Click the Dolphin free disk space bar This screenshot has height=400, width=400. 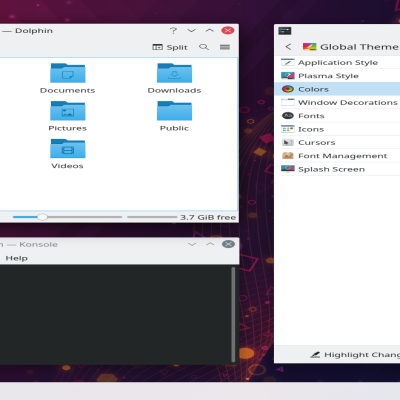point(152,217)
